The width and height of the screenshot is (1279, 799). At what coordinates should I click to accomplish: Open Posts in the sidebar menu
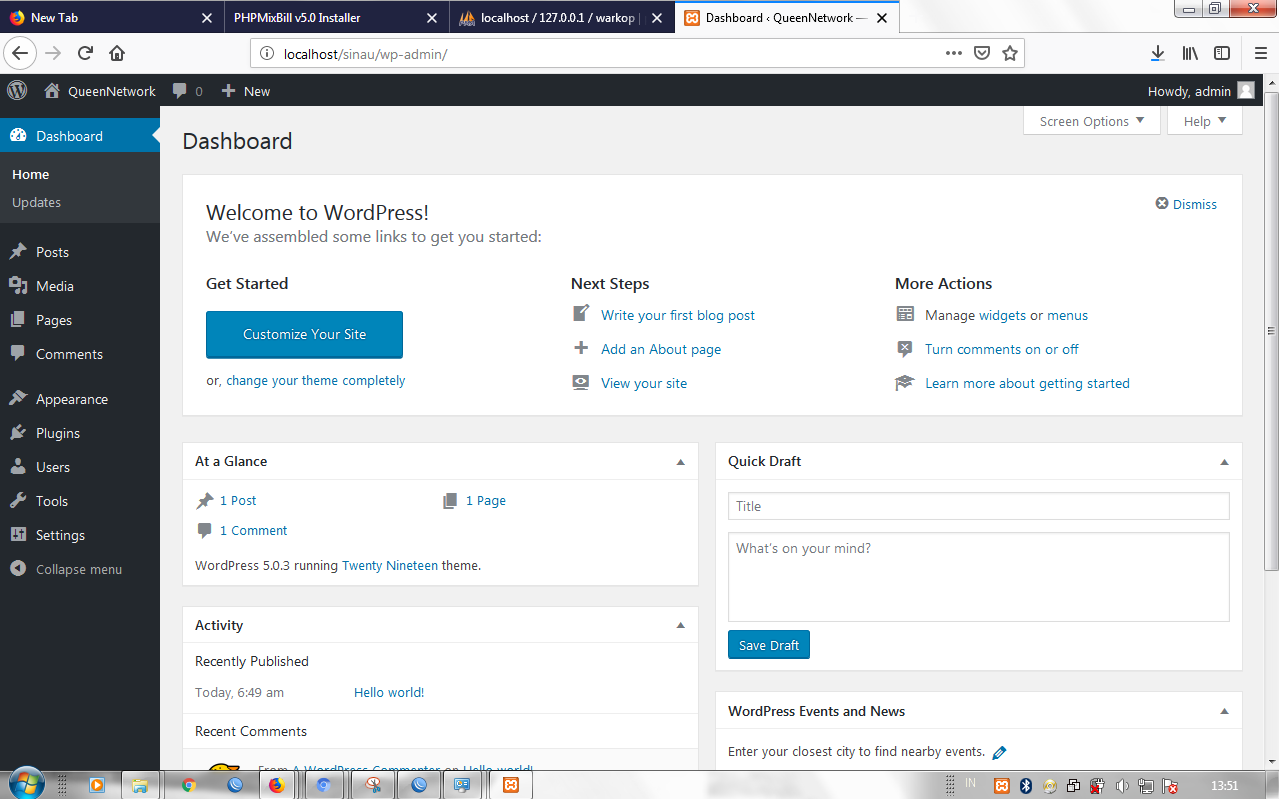(x=80, y=252)
